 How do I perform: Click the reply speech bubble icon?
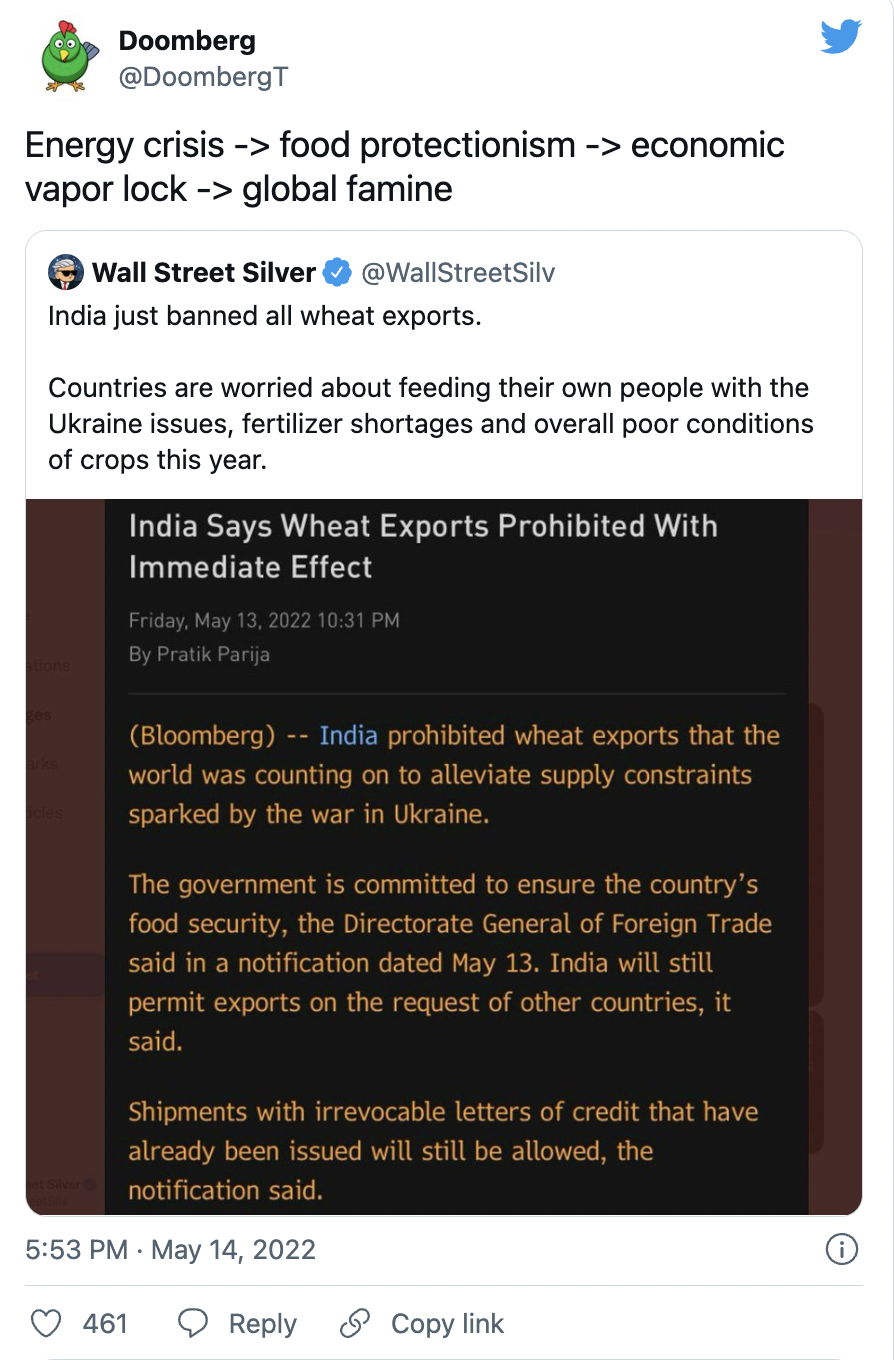pyautogui.click(x=192, y=1324)
